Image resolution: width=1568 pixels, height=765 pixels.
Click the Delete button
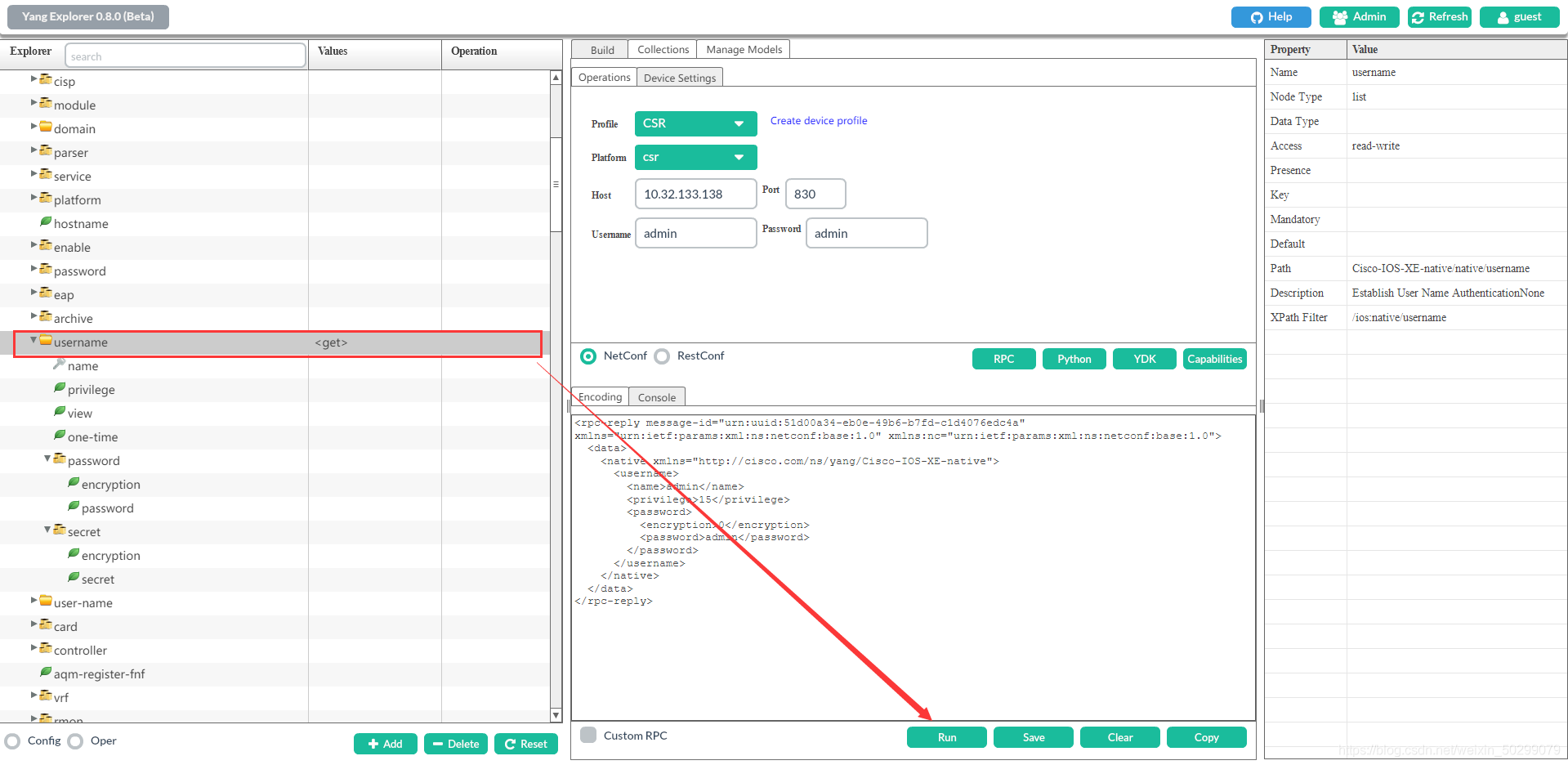tap(456, 744)
